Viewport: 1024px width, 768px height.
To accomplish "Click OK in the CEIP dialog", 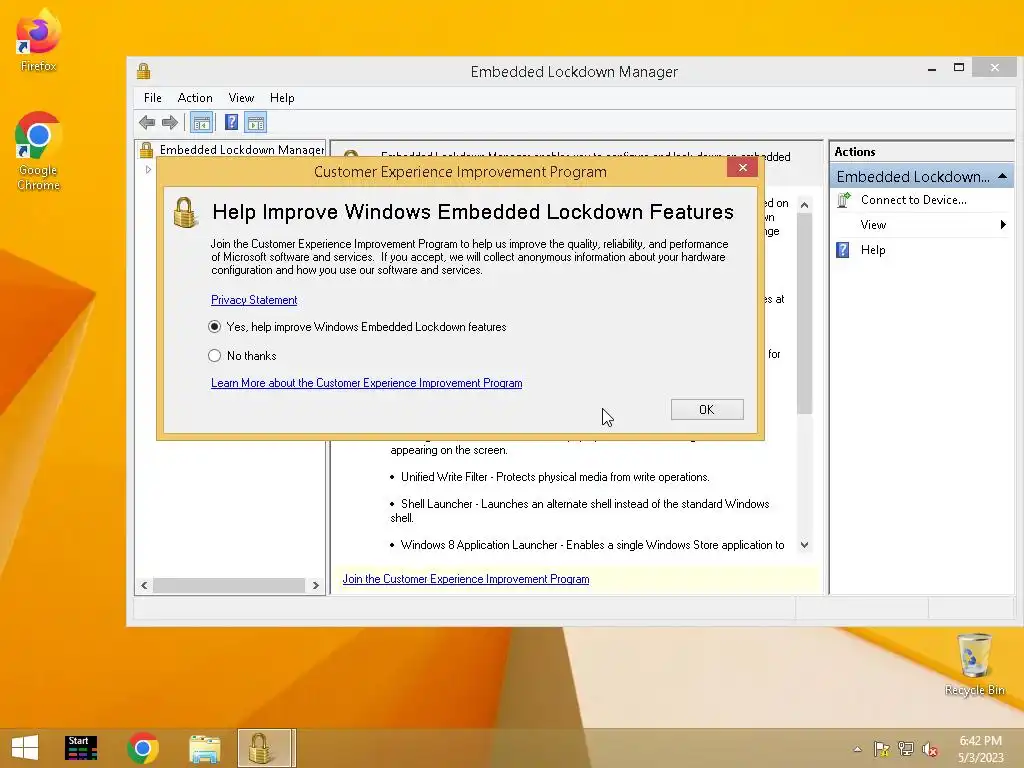I will tap(707, 409).
